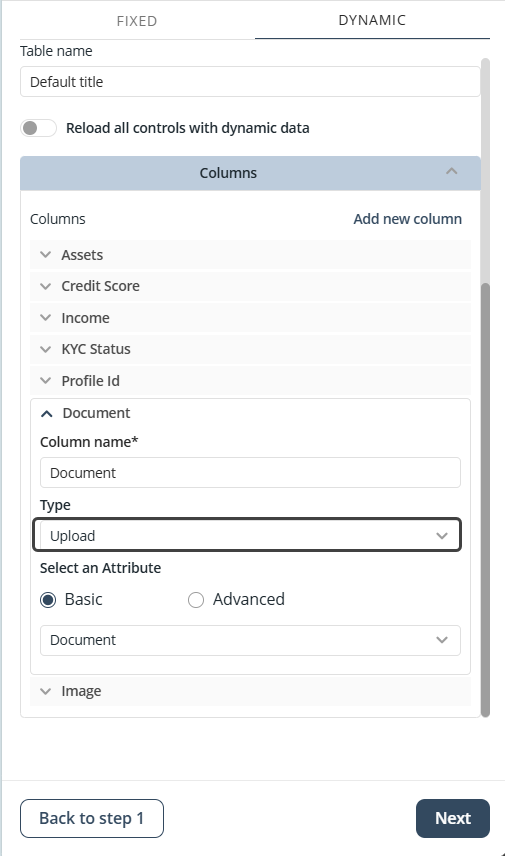Click the Next button
The image size is (505, 856).
(453, 818)
